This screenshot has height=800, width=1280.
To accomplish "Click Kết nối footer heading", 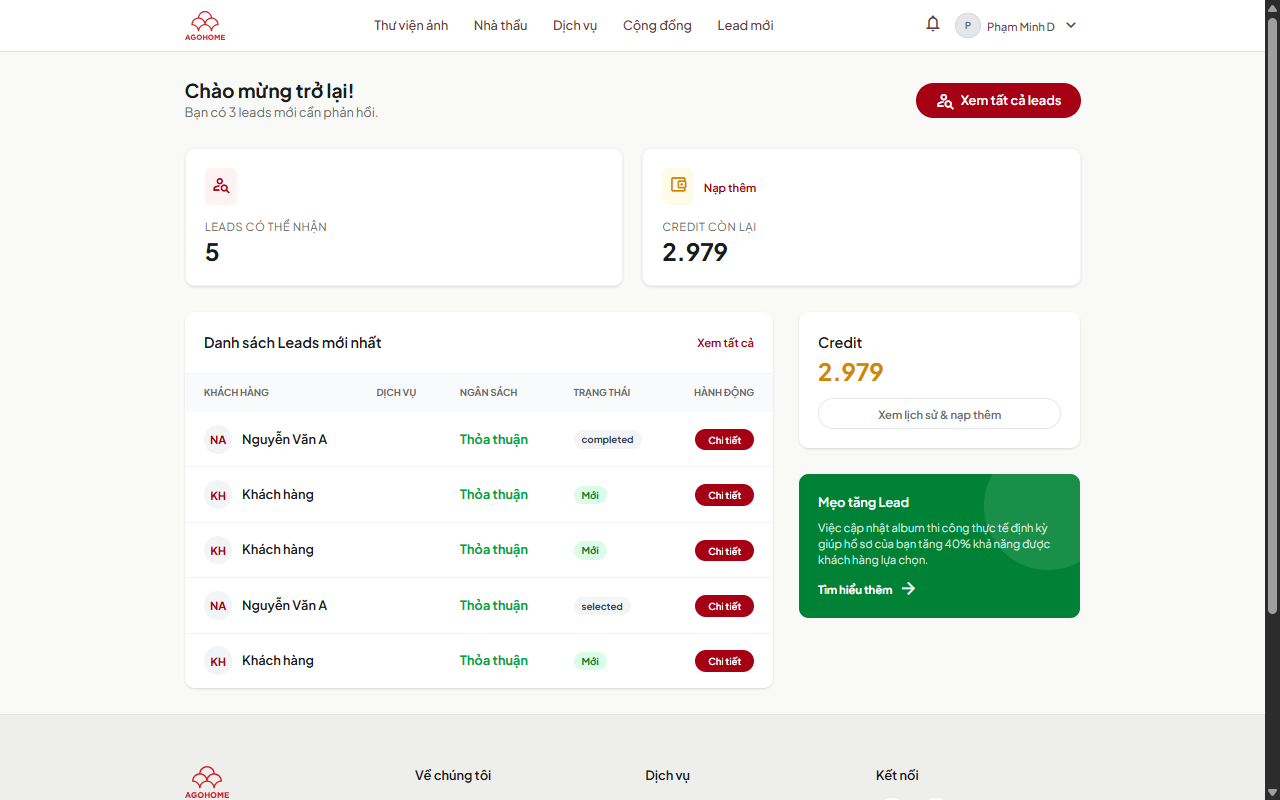I will click(897, 775).
